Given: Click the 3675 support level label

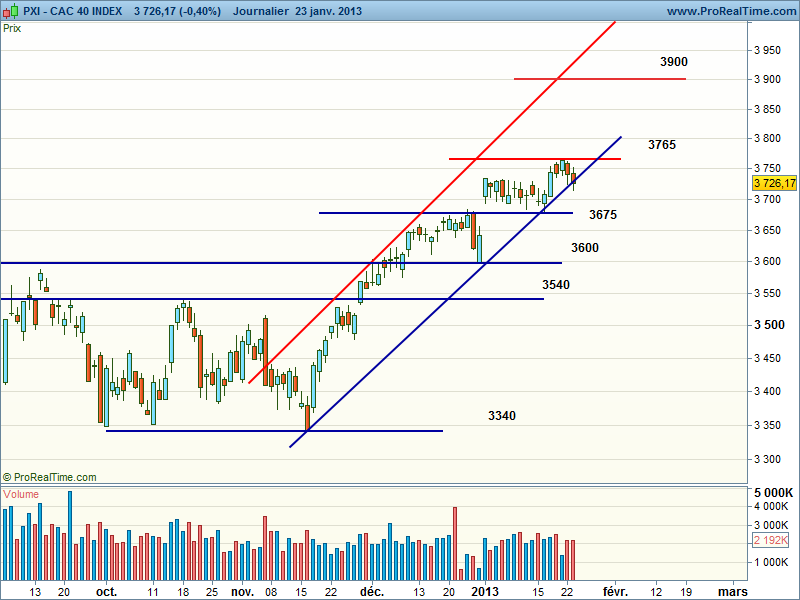Looking at the screenshot, I should pos(602,215).
